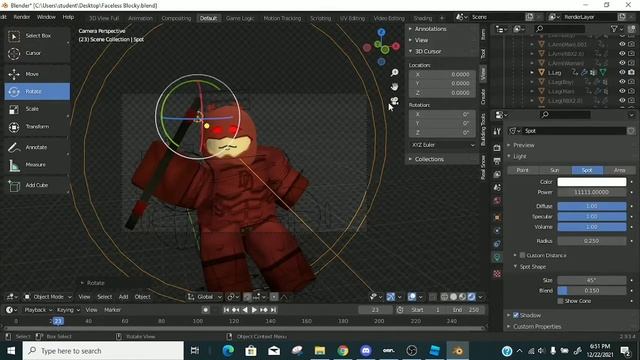Switch to the Animation workspace tab
Screen dimensions: 640x360
[140, 18]
